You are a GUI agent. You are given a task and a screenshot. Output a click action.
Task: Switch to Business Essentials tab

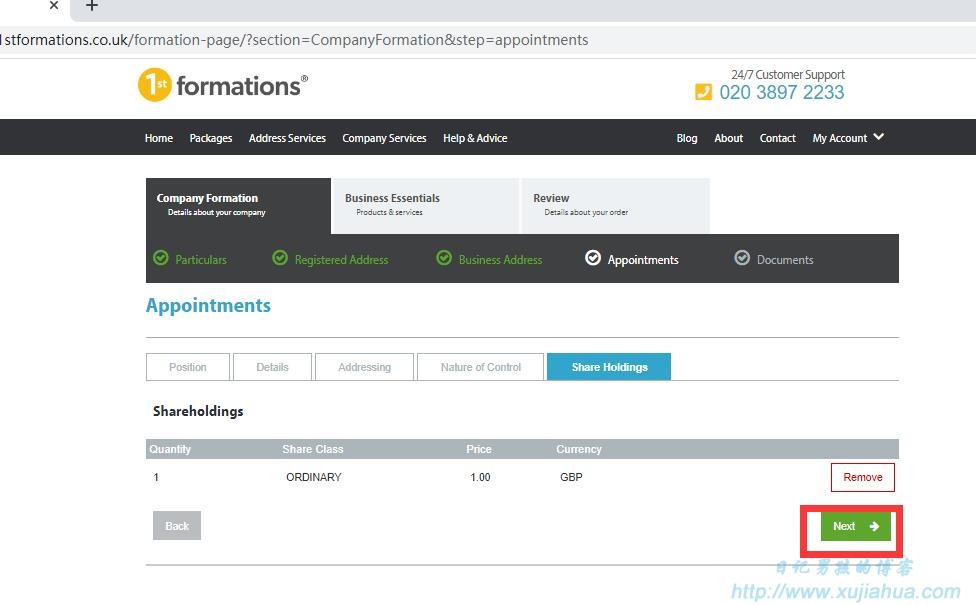point(426,205)
